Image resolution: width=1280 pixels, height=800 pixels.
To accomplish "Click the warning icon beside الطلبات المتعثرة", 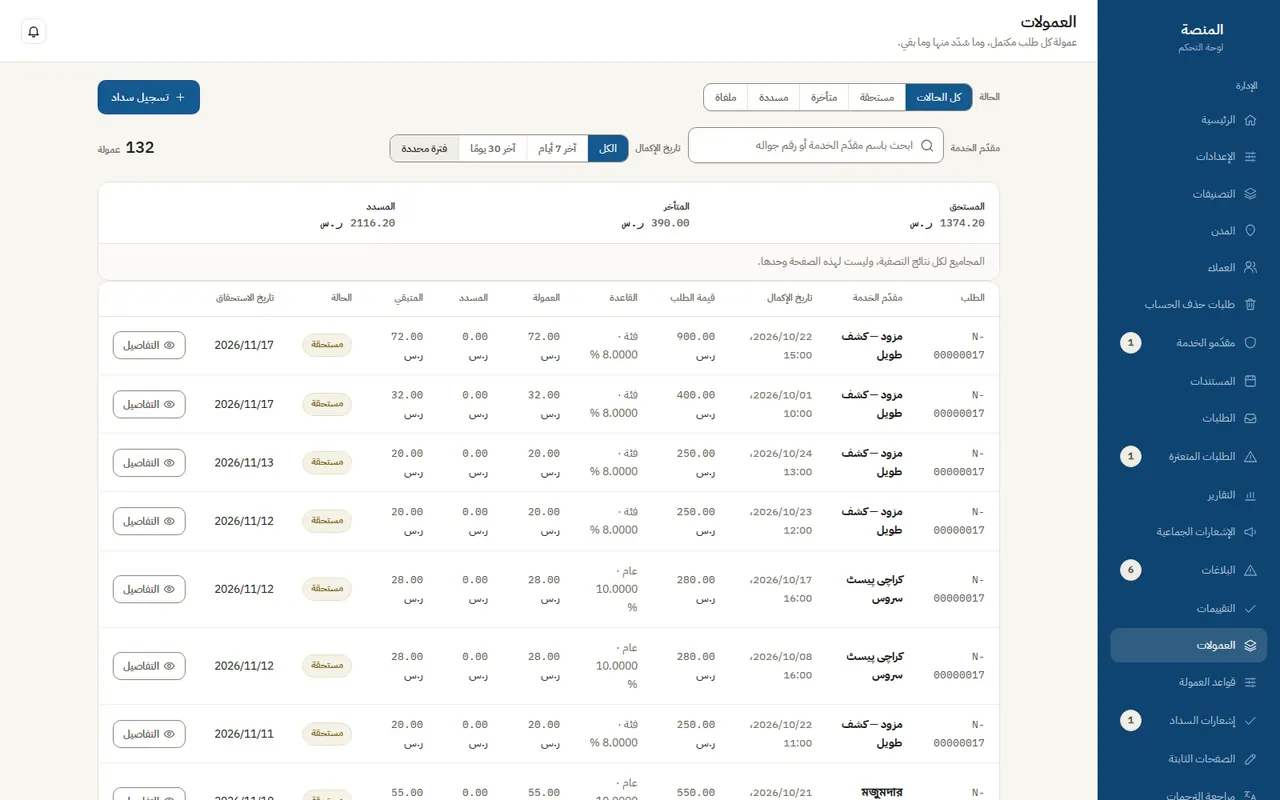I will click(x=1250, y=457).
